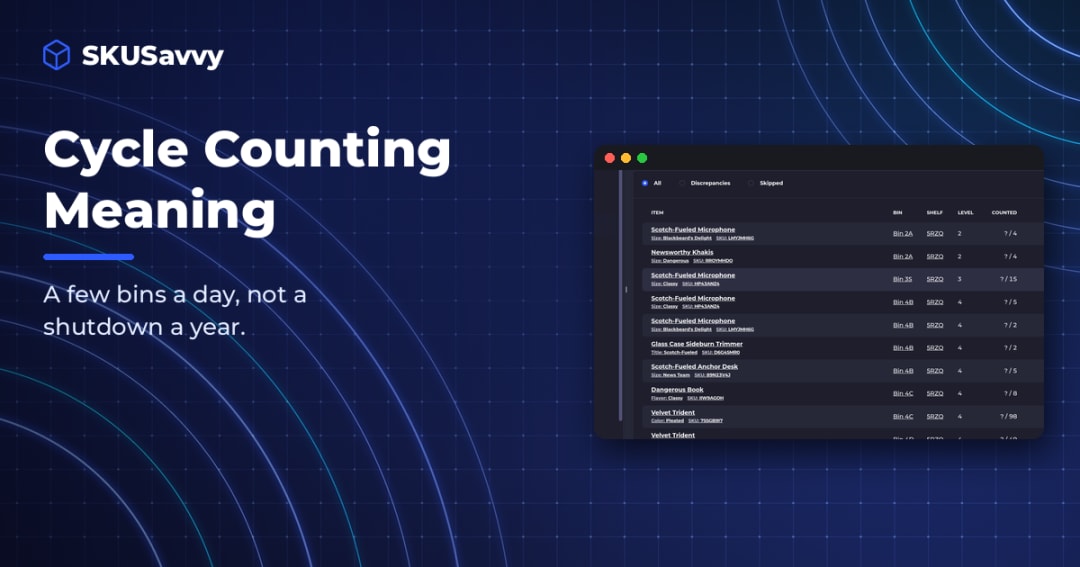Click the ?/15 counted value
Image resolution: width=1080 pixels, height=567 pixels.
pos(1008,279)
